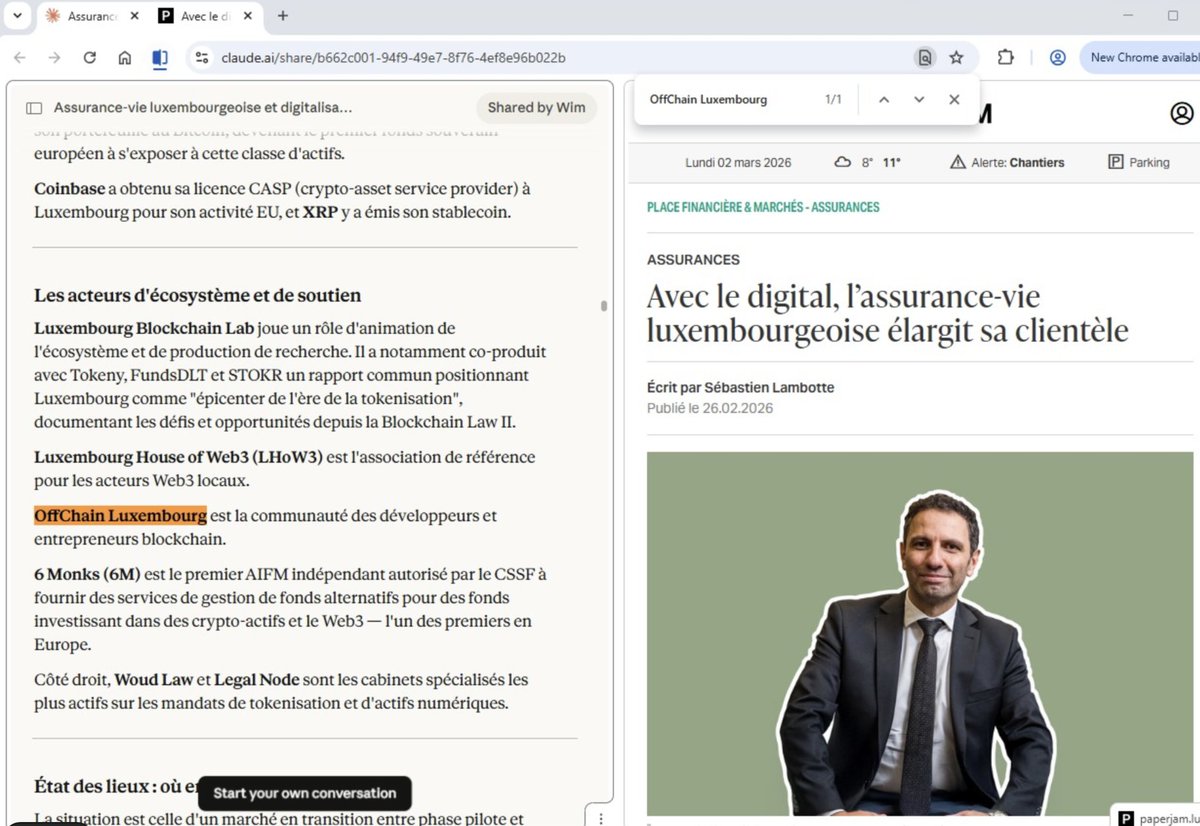This screenshot has height=826, width=1200.
Task: Click the New Chrome available update button
Action: (1141, 58)
